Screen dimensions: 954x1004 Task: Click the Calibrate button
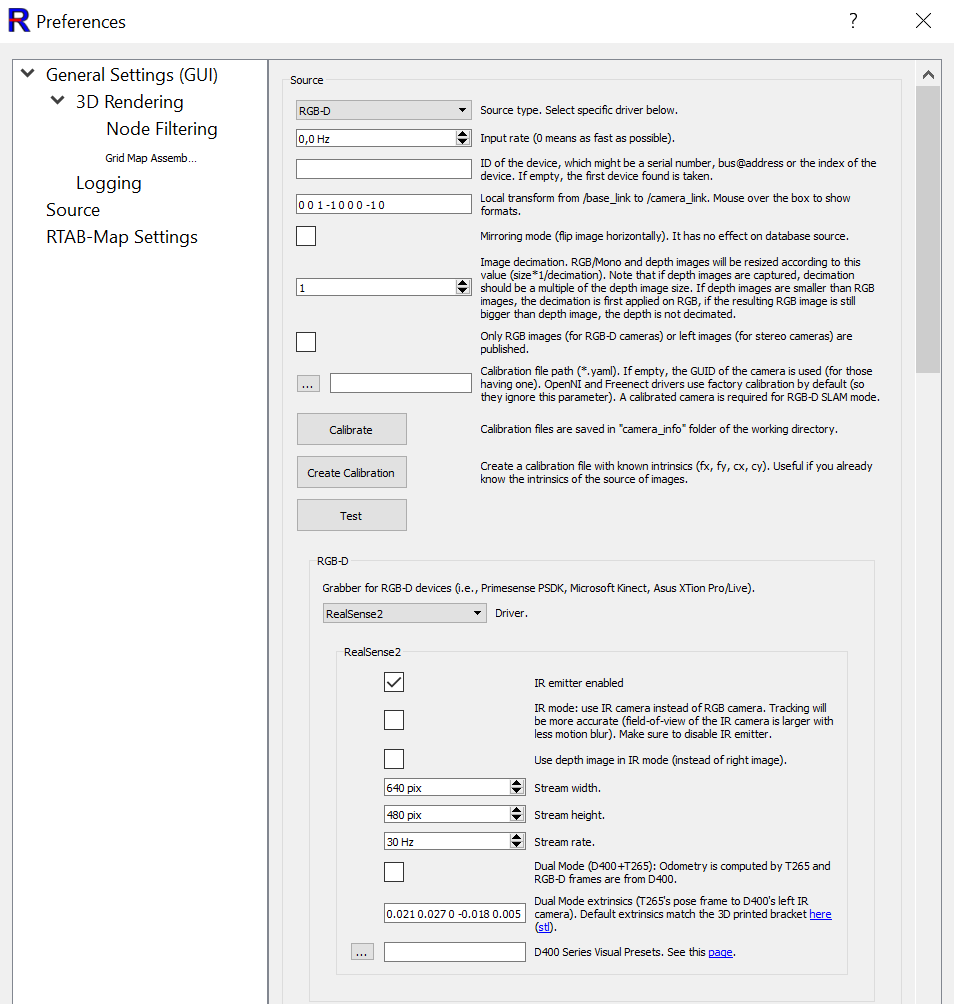(352, 429)
